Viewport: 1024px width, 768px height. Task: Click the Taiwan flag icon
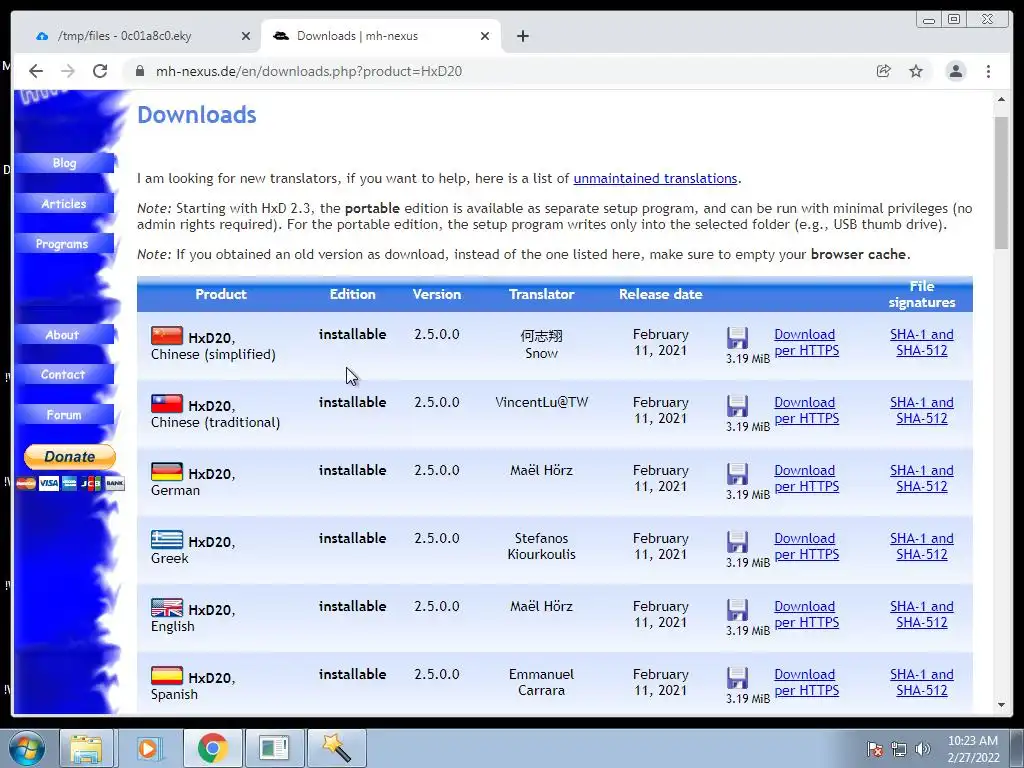167,404
